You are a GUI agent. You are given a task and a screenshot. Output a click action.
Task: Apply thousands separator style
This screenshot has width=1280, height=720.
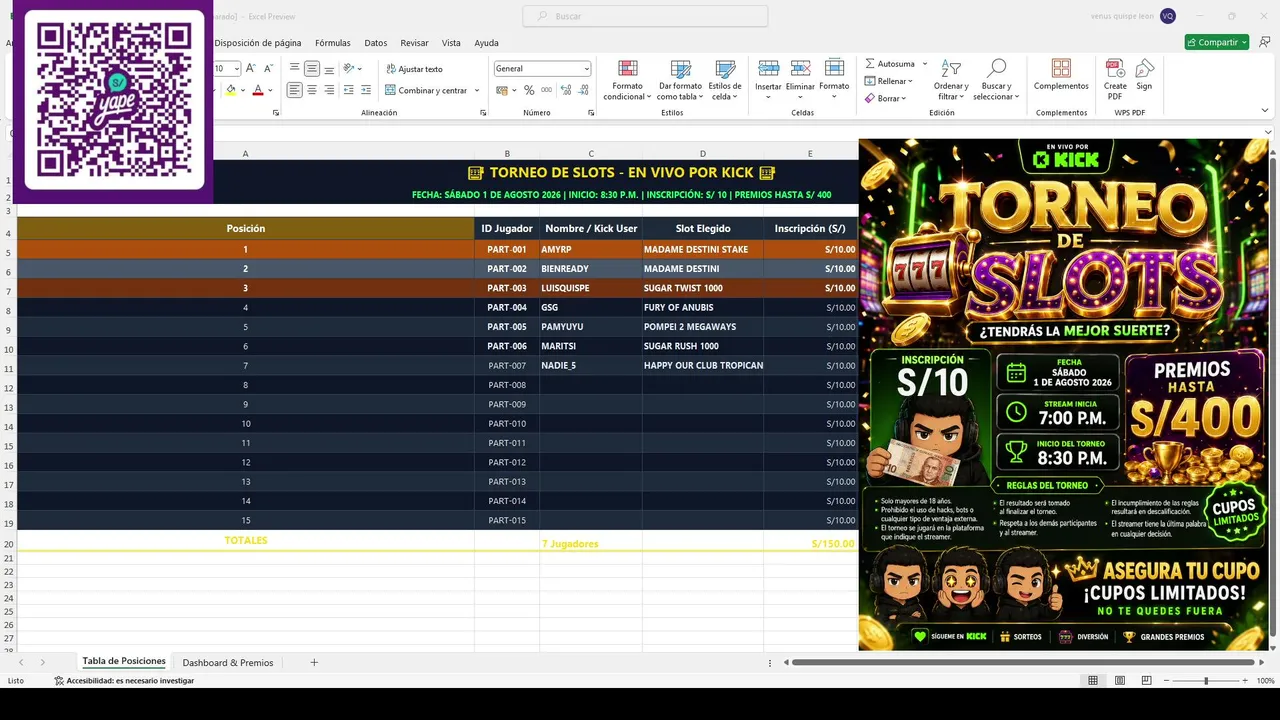click(545, 90)
